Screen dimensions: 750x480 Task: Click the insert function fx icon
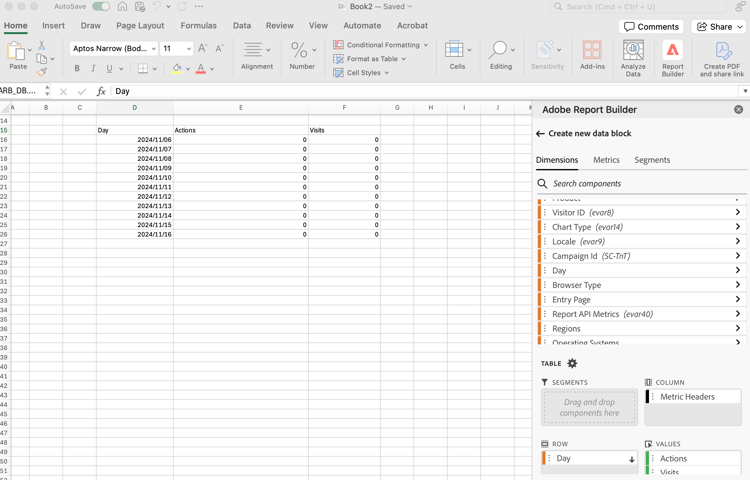click(x=101, y=91)
